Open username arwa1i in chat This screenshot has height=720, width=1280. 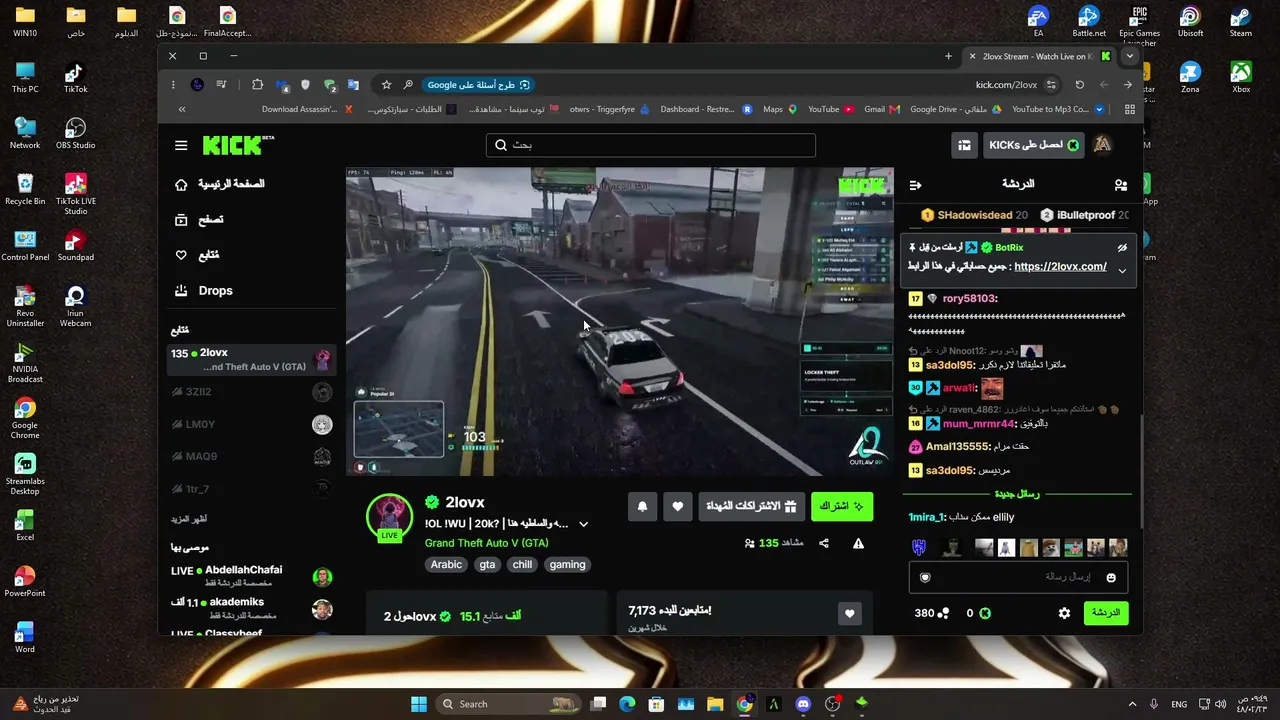[959, 388]
